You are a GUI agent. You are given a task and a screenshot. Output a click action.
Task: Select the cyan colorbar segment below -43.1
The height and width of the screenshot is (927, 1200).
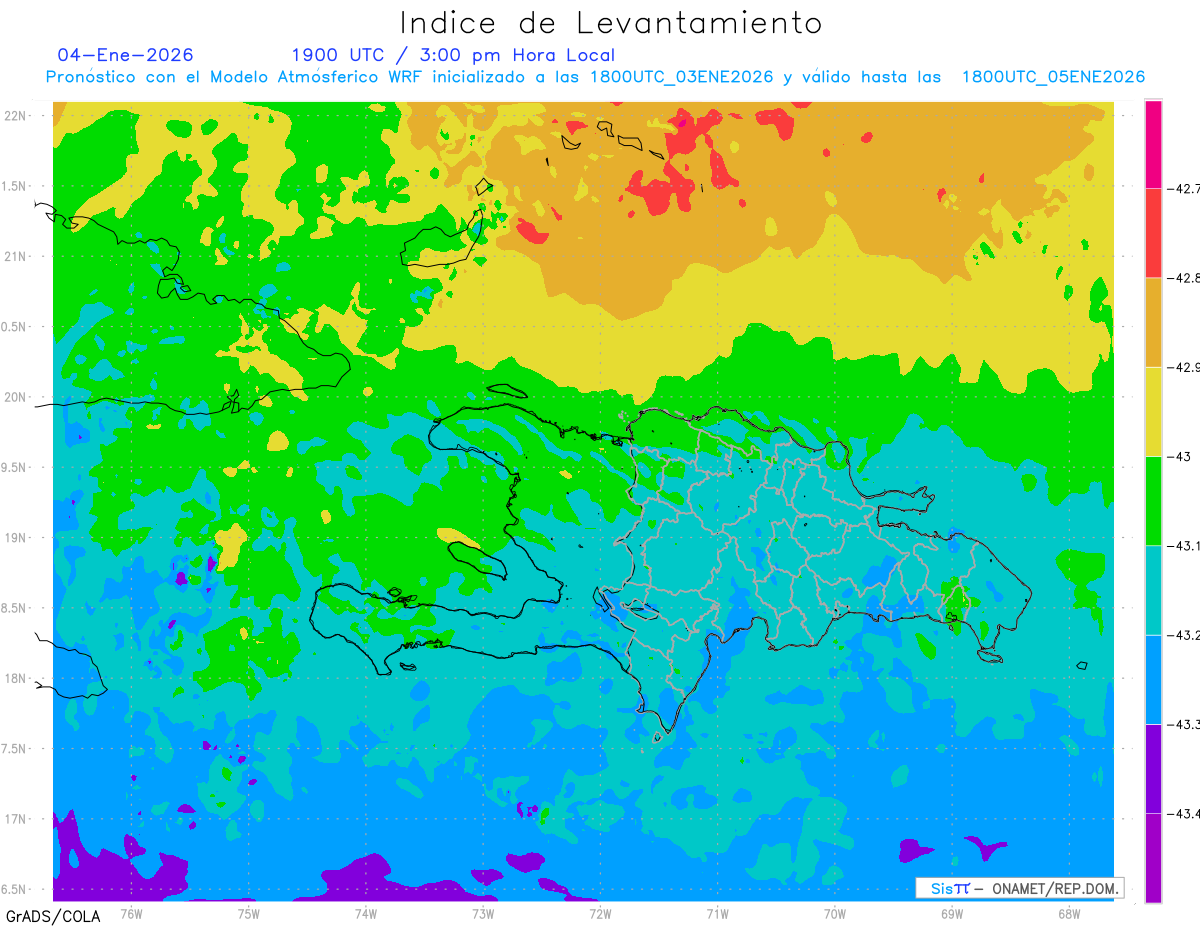[x=1153, y=590]
